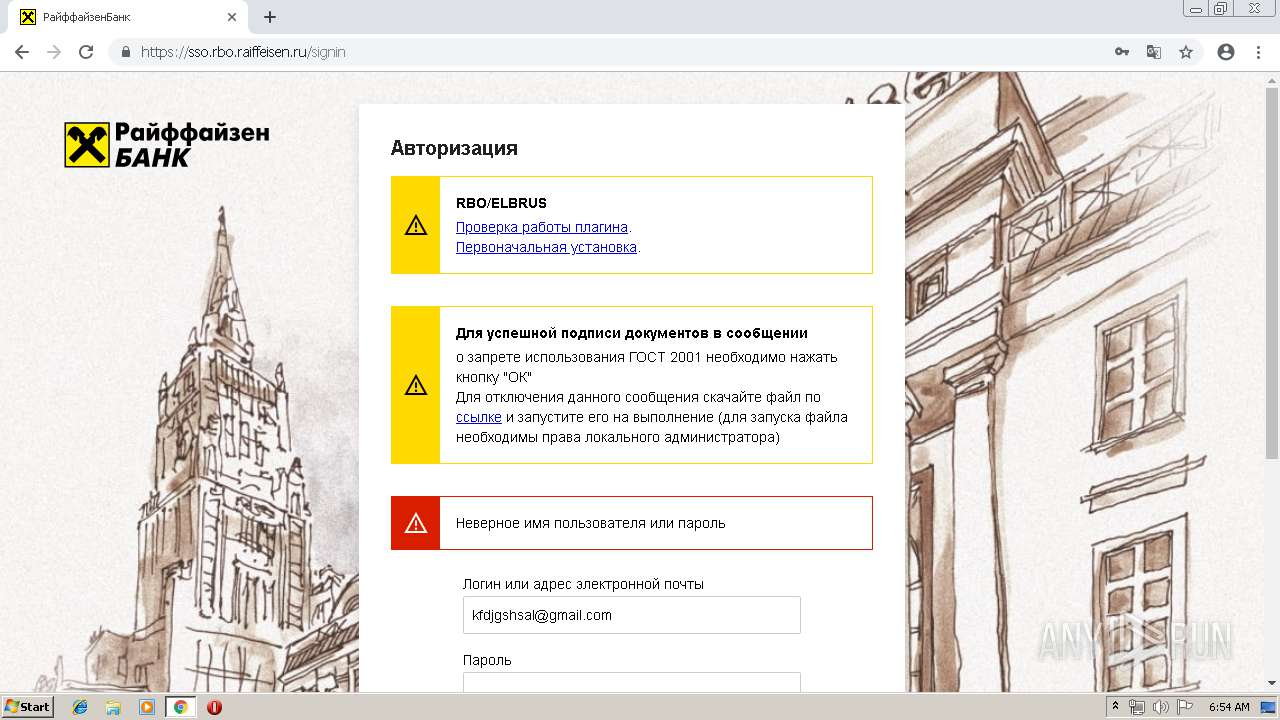The height and width of the screenshot is (720, 1280).
Task: Open the Chrome three-dot menu
Action: tap(1258, 52)
